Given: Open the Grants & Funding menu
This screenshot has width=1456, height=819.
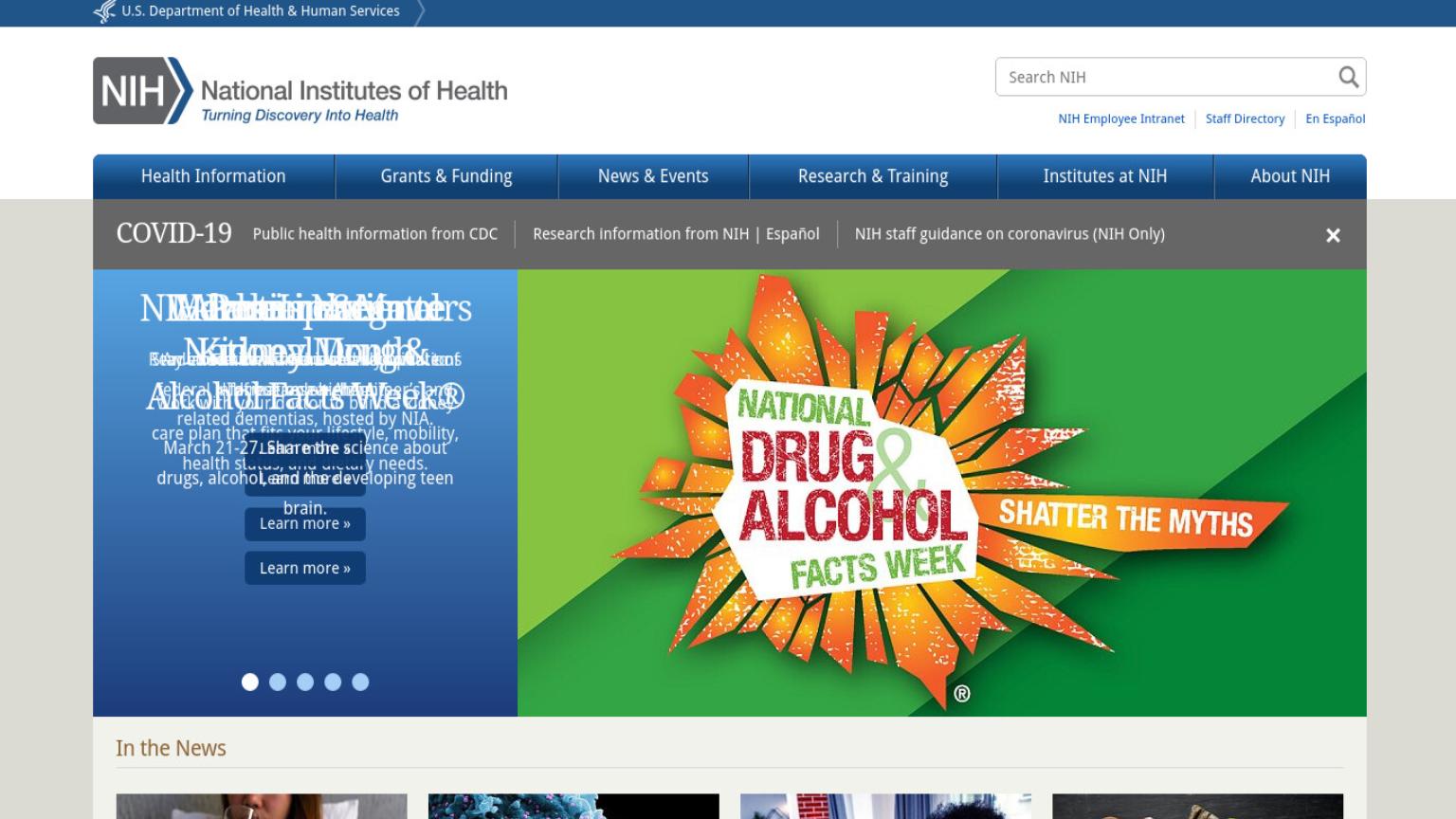Looking at the screenshot, I should (x=446, y=176).
